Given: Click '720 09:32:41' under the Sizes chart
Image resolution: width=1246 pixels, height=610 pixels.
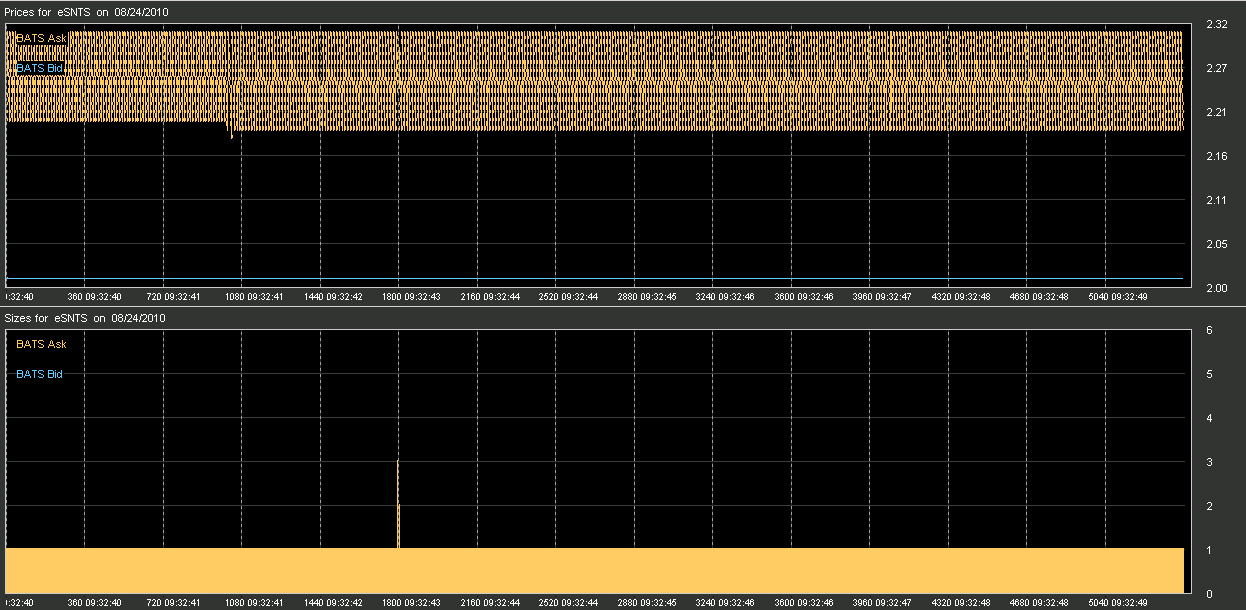Looking at the screenshot, I should tap(172, 603).
